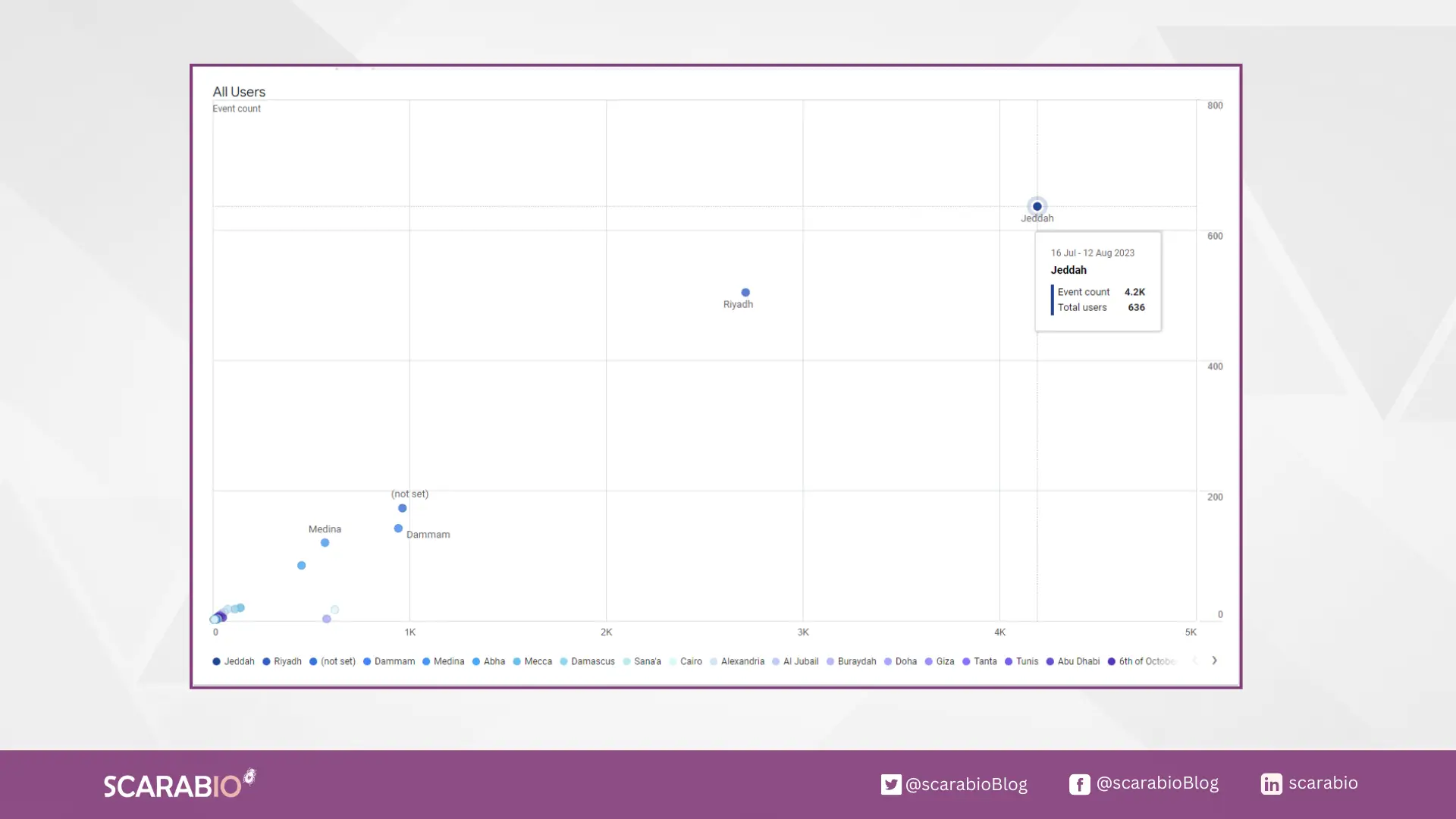
Task: Show next legend page with right chevron
Action: click(1214, 661)
